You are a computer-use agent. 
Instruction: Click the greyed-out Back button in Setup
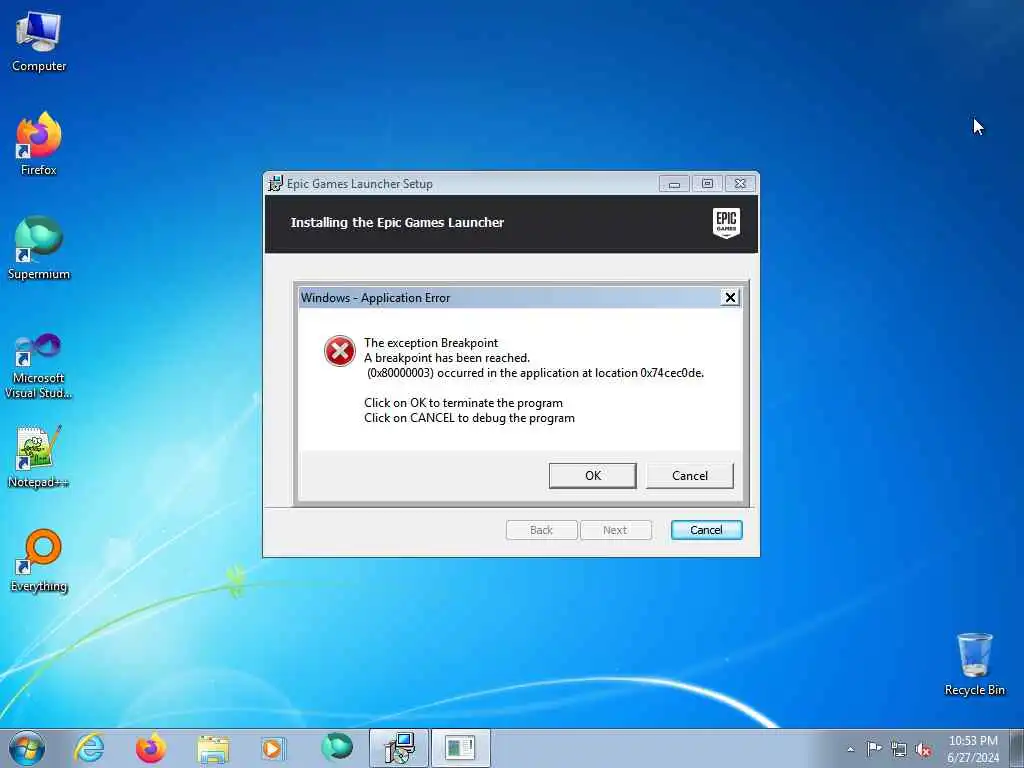(x=541, y=530)
